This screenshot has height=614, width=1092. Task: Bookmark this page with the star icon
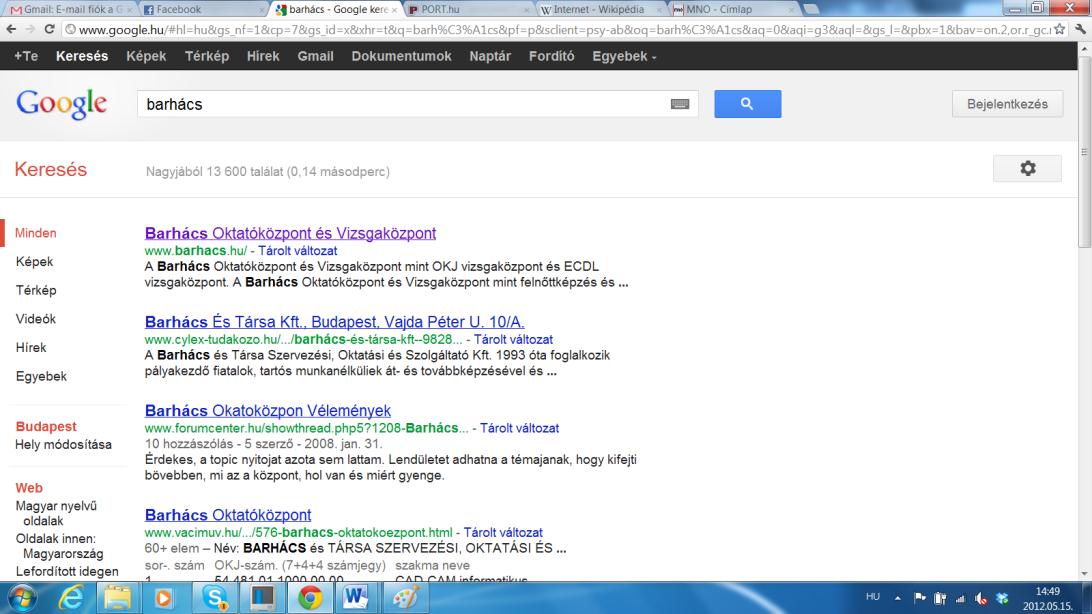pos(1059,29)
